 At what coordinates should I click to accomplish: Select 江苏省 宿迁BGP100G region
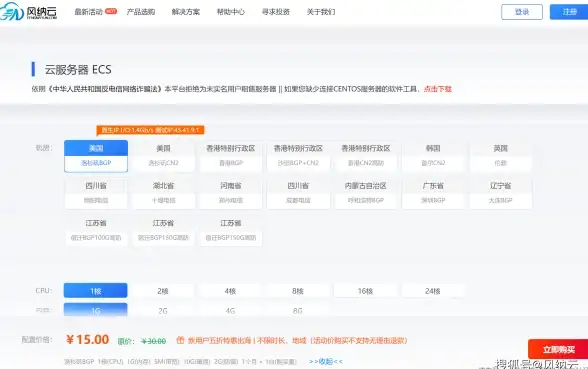point(96,231)
